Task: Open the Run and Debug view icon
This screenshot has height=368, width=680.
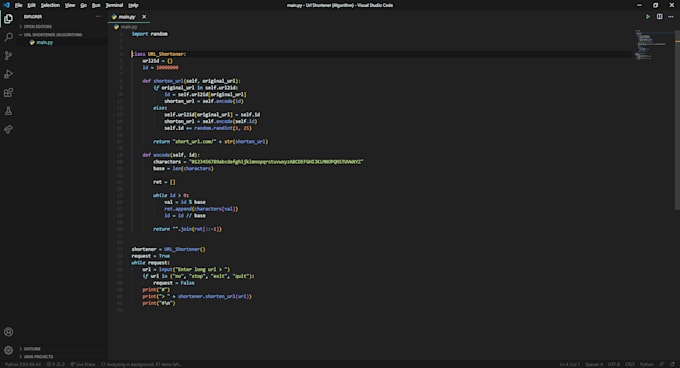Action: (x=8, y=74)
